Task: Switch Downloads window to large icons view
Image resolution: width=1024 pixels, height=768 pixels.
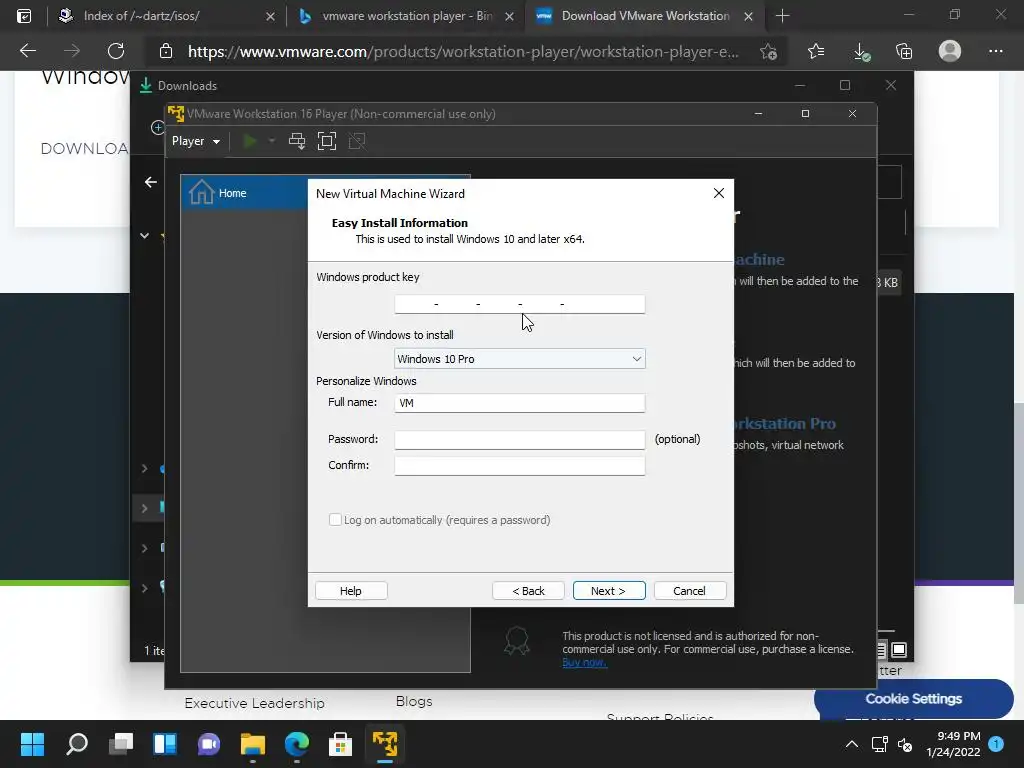Action: (899, 650)
